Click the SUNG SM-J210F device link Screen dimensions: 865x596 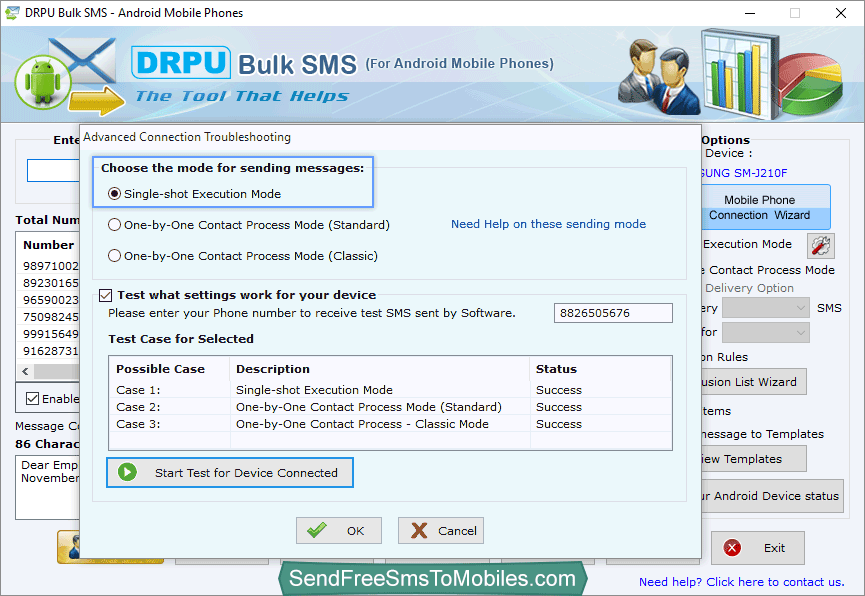click(x=744, y=173)
